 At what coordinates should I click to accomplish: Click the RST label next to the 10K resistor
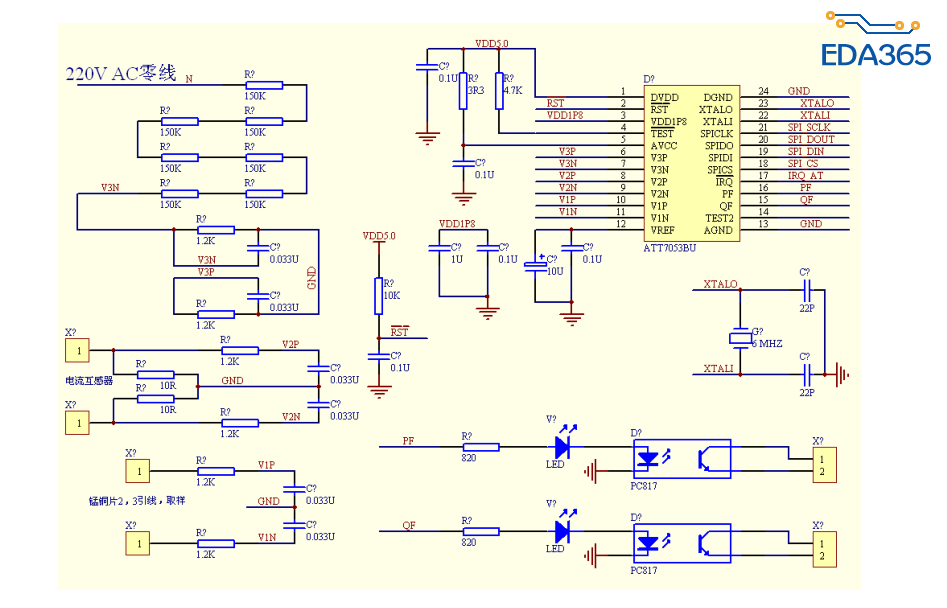[x=399, y=332]
